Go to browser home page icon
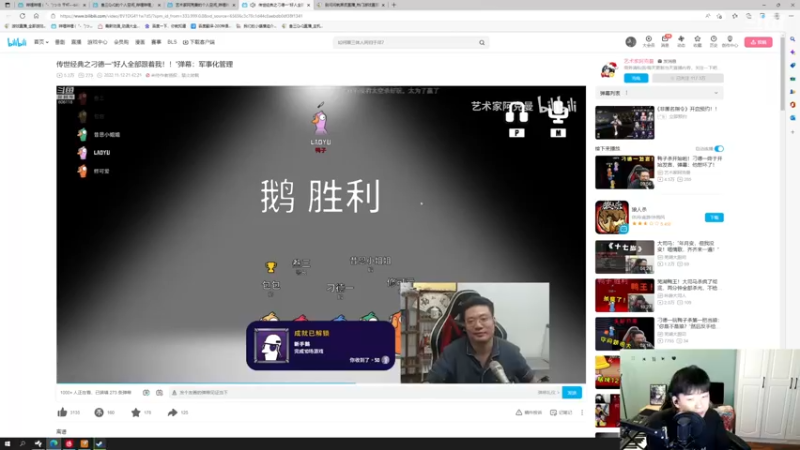 (x=36, y=16)
